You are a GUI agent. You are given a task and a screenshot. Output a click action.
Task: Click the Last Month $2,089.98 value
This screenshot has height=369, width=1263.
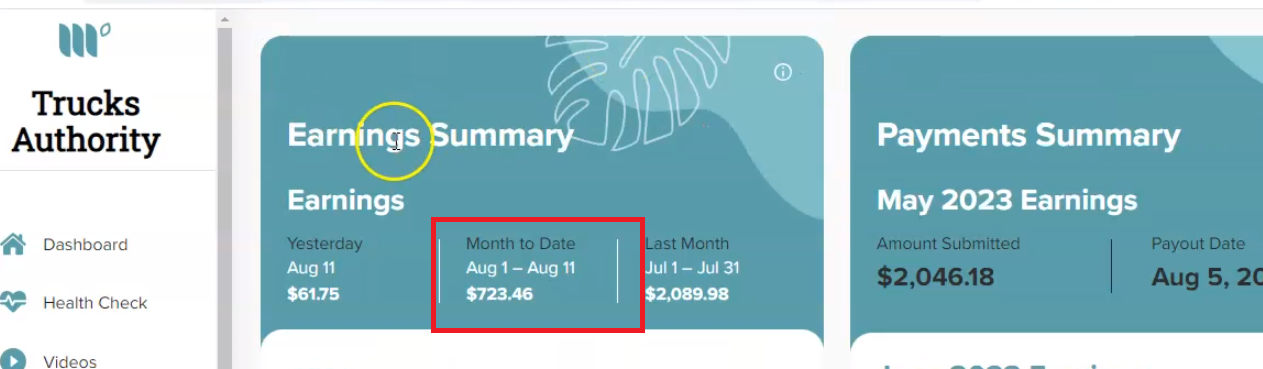pyautogui.click(x=687, y=294)
